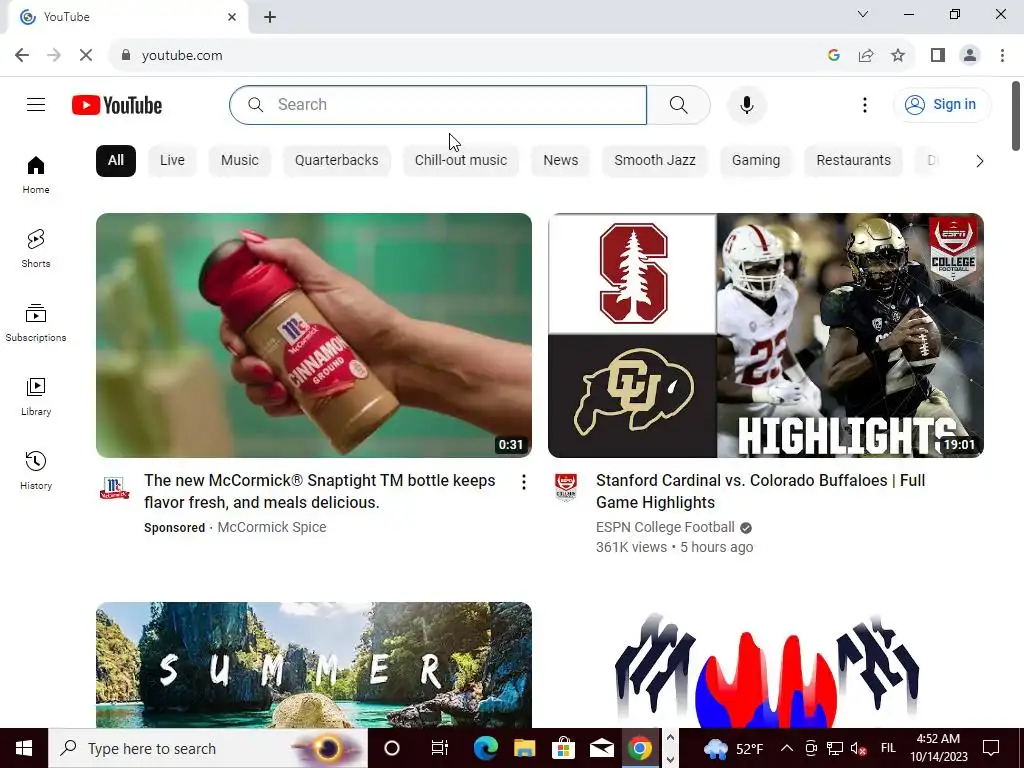Viewport: 1024px width, 768px height.
Task: Go to Home in the sidebar
Action: tap(36, 174)
